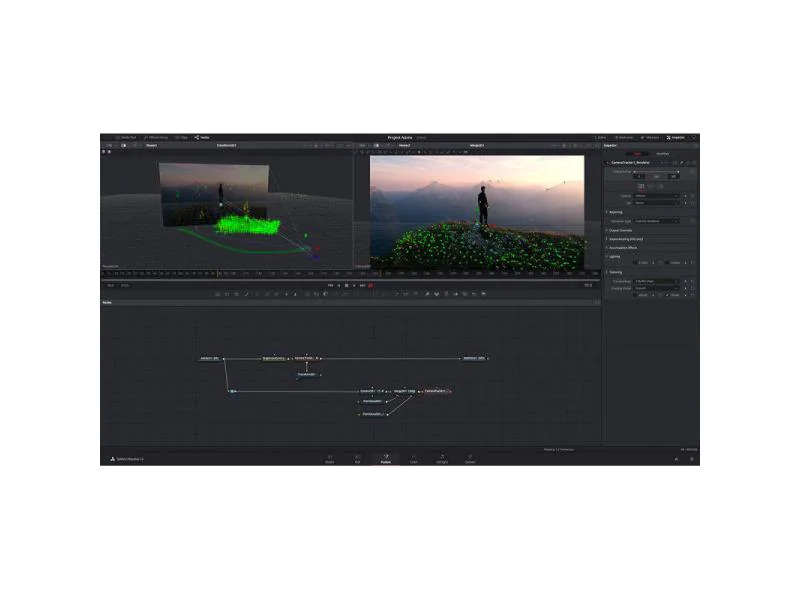This screenshot has height=600, width=800.
Task: Select the CameraTracker1 Renderer node
Action: tap(437, 391)
